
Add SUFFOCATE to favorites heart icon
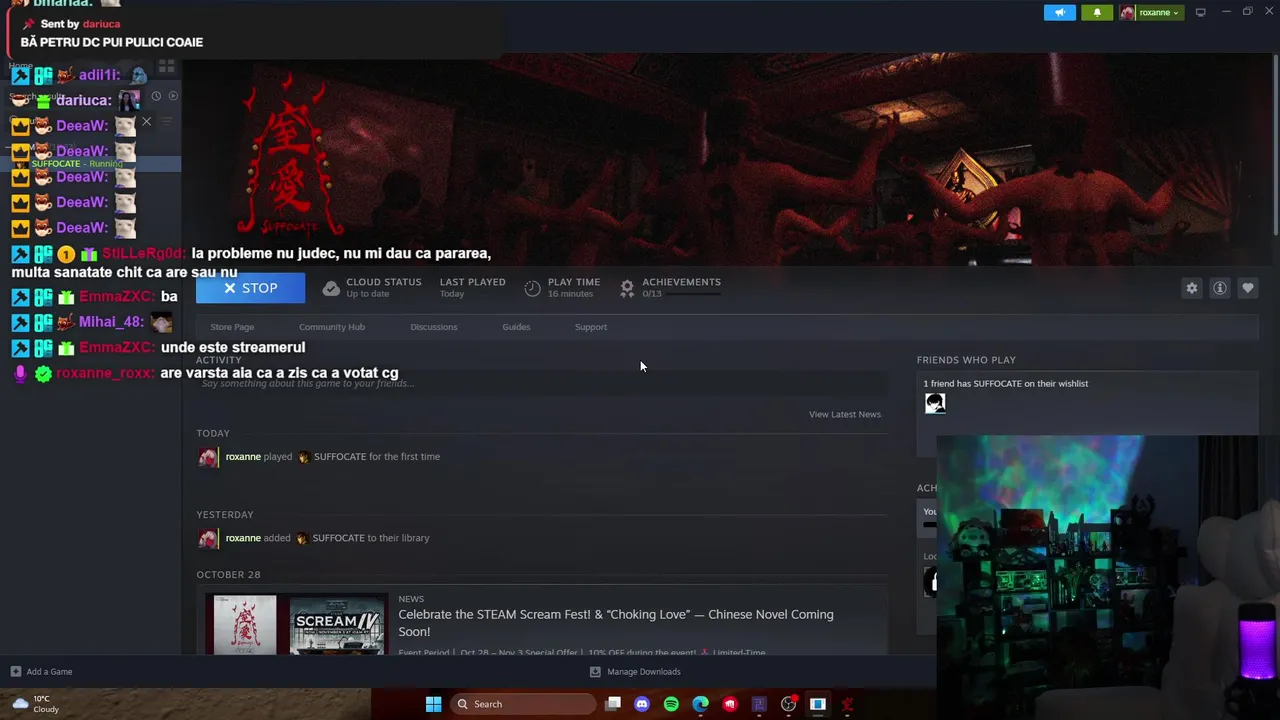(x=1247, y=288)
